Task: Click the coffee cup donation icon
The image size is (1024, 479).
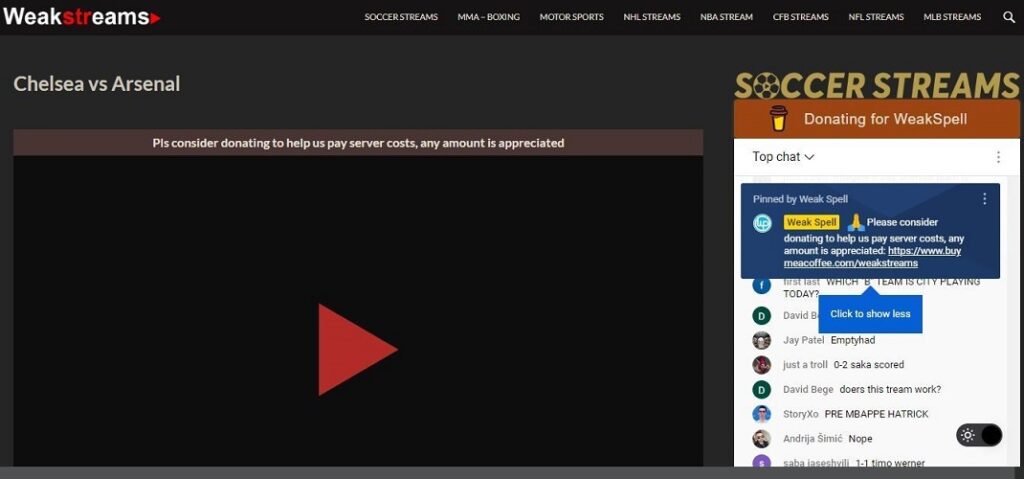Action: [778, 119]
